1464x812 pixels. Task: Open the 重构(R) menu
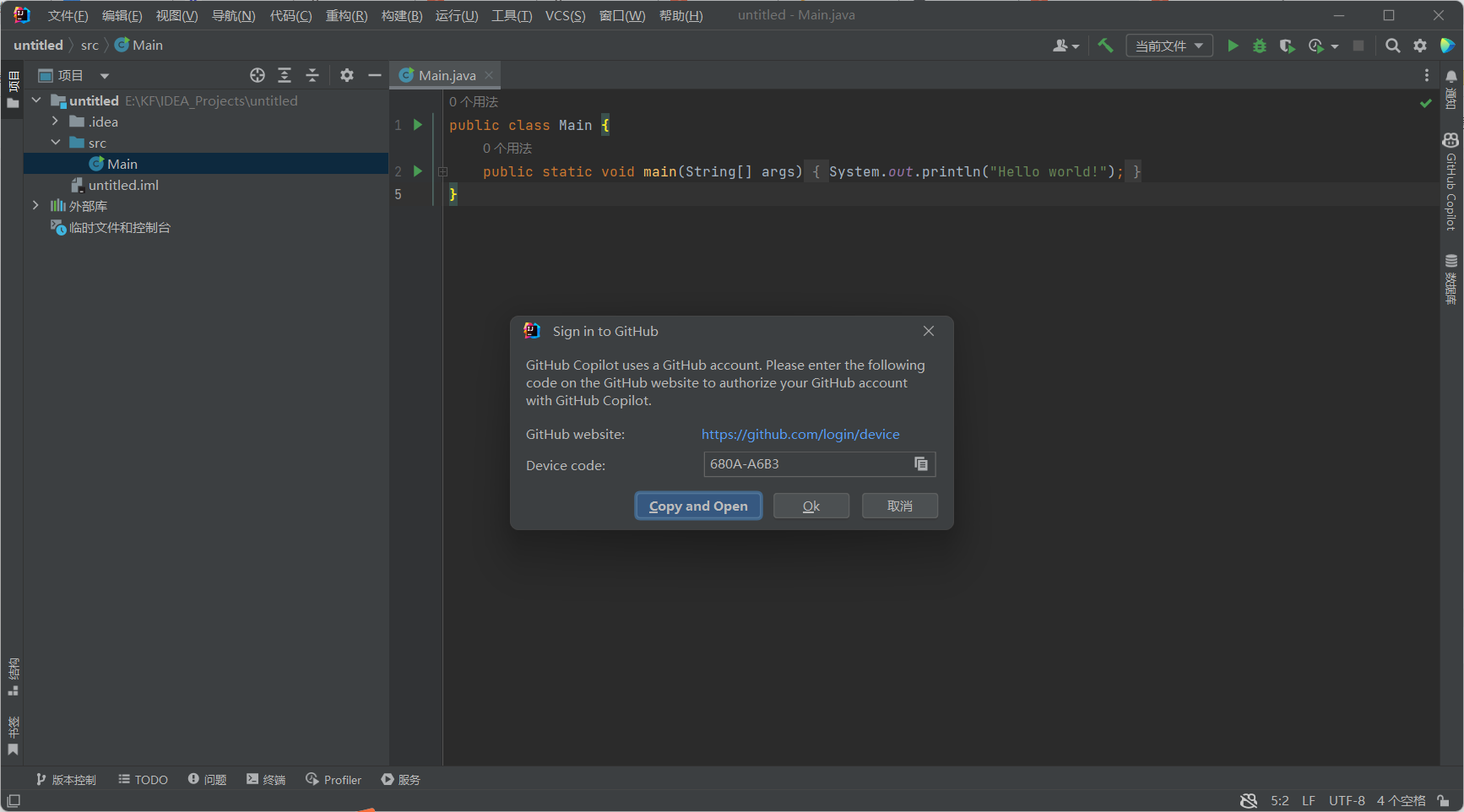coord(346,16)
